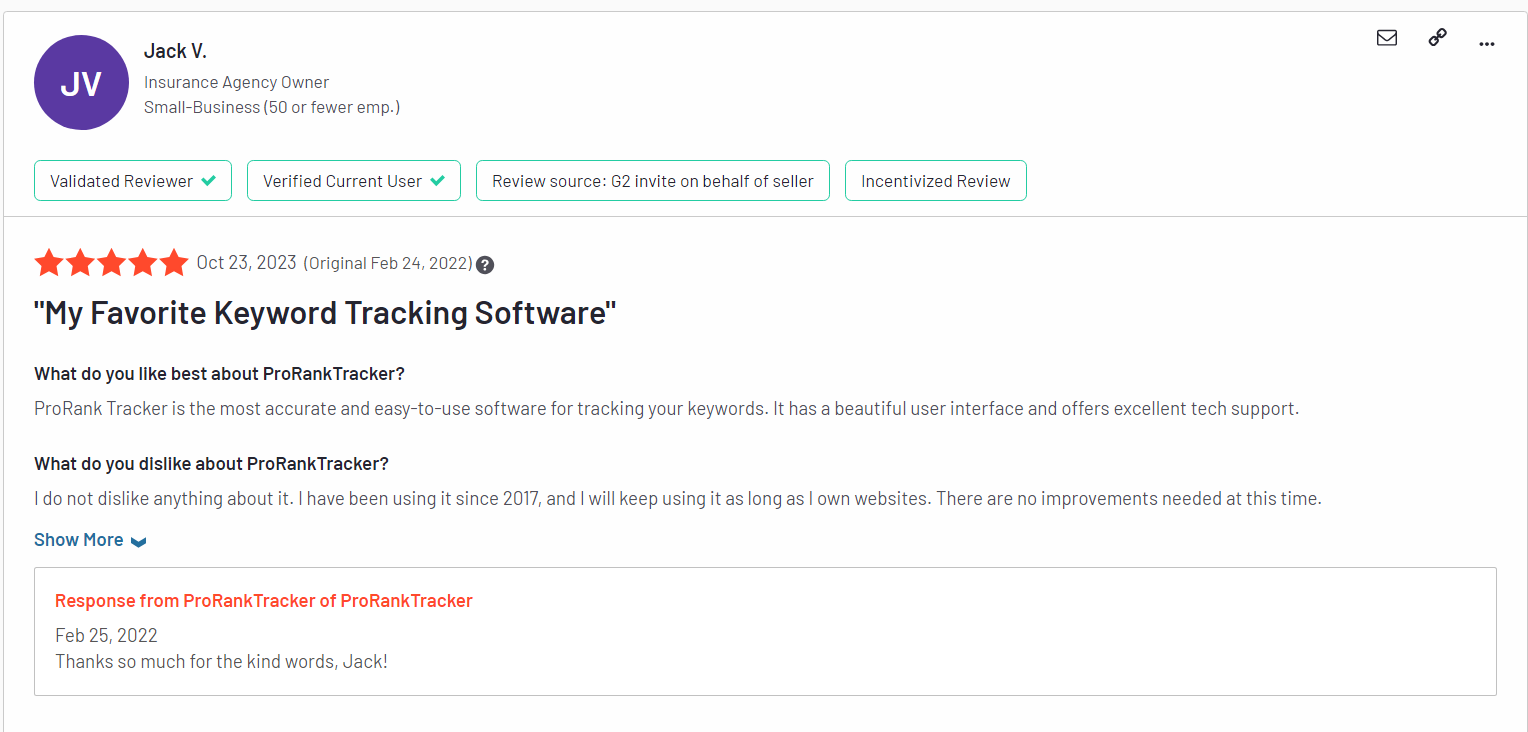Click the JV avatar circle
The height and width of the screenshot is (732, 1528).
click(81, 82)
